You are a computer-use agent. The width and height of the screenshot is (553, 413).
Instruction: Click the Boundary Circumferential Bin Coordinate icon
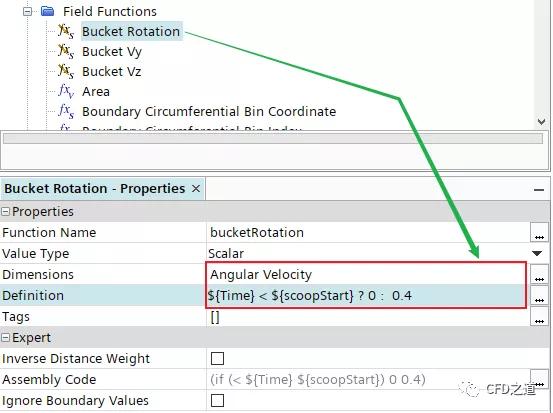pos(66,111)
